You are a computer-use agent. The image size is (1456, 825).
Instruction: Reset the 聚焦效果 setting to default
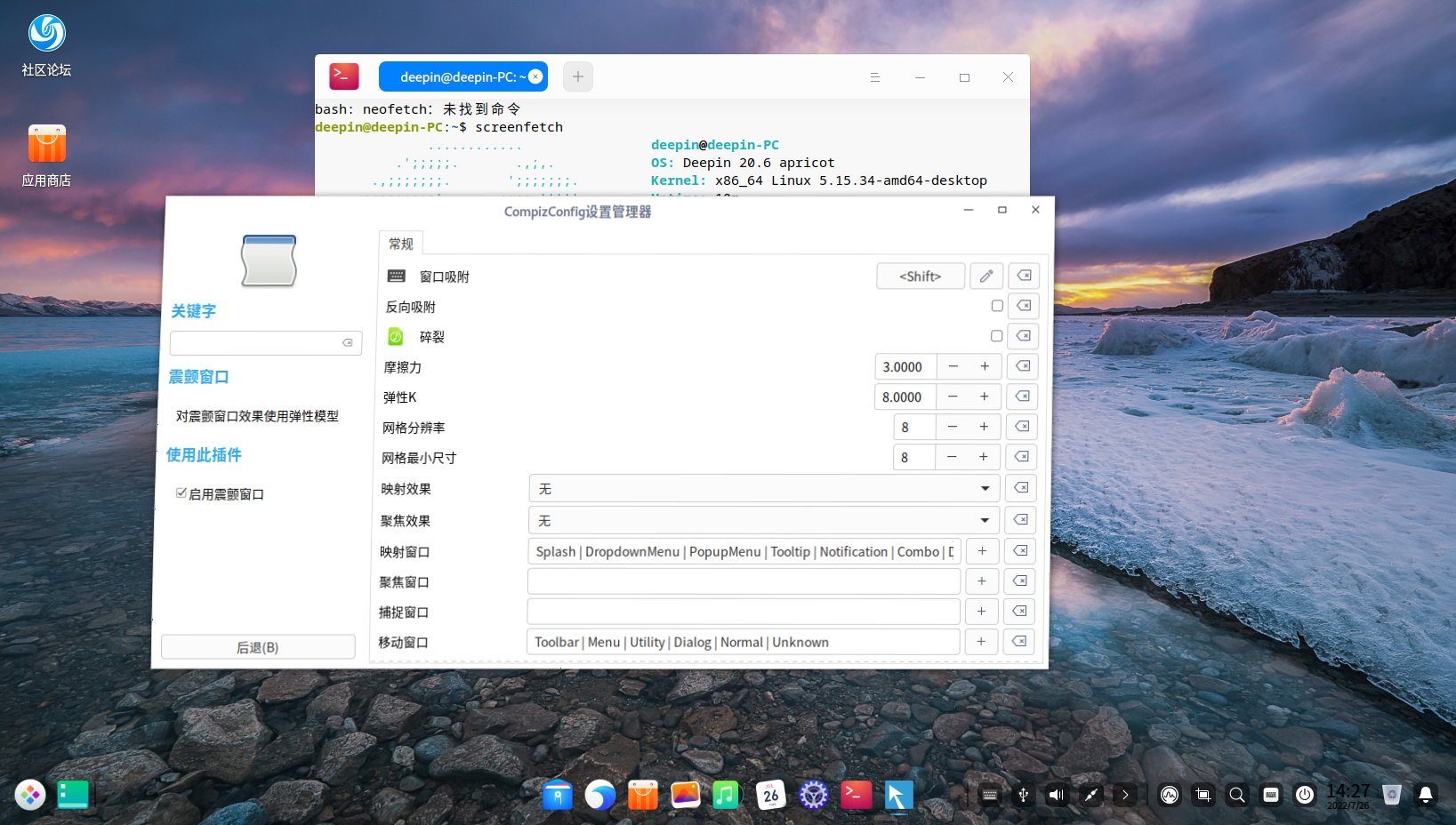tap(1020, 520)
